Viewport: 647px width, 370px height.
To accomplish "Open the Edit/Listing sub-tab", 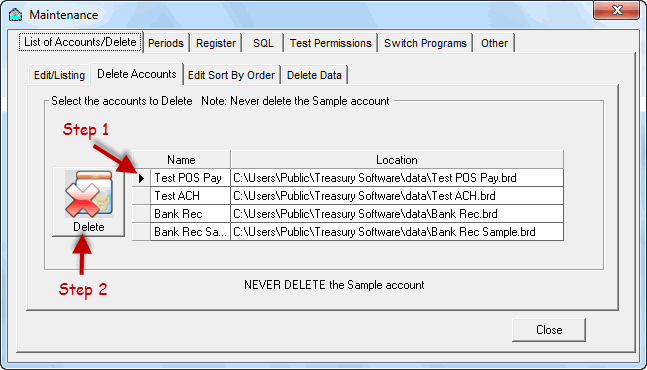I will click(59, 75).
